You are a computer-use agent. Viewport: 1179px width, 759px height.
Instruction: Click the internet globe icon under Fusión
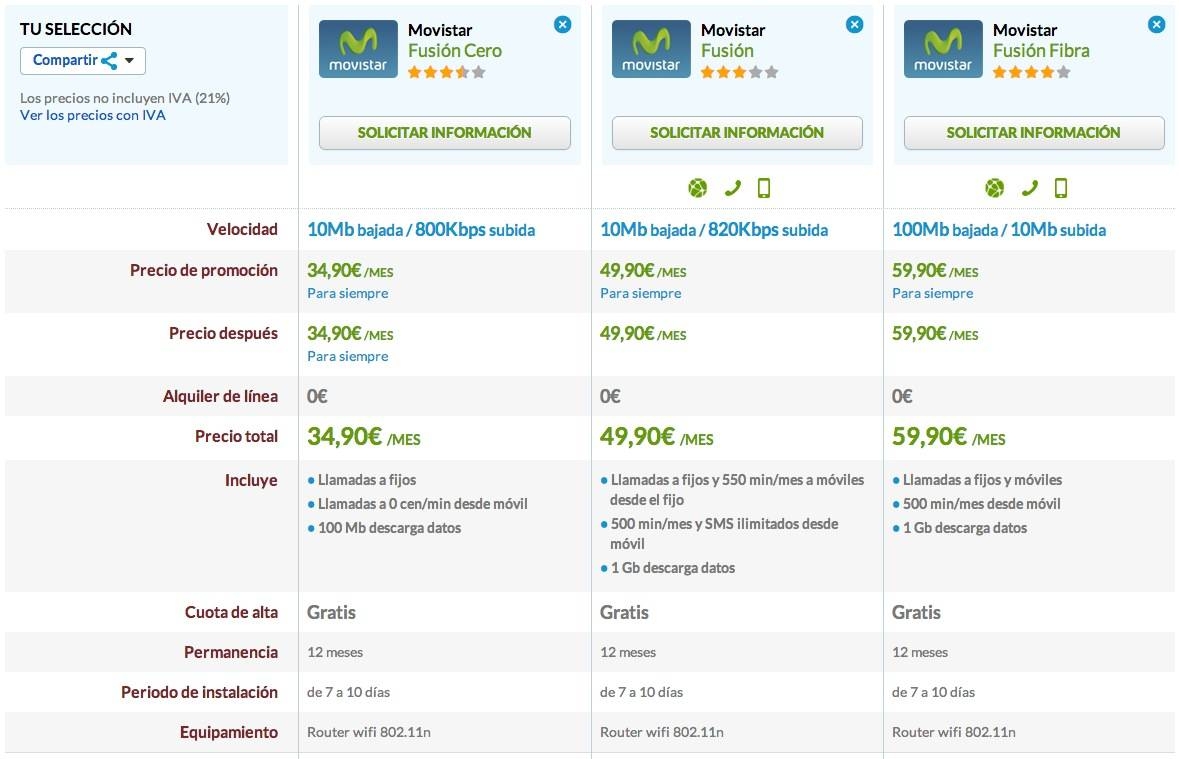(x=698, y=188)
